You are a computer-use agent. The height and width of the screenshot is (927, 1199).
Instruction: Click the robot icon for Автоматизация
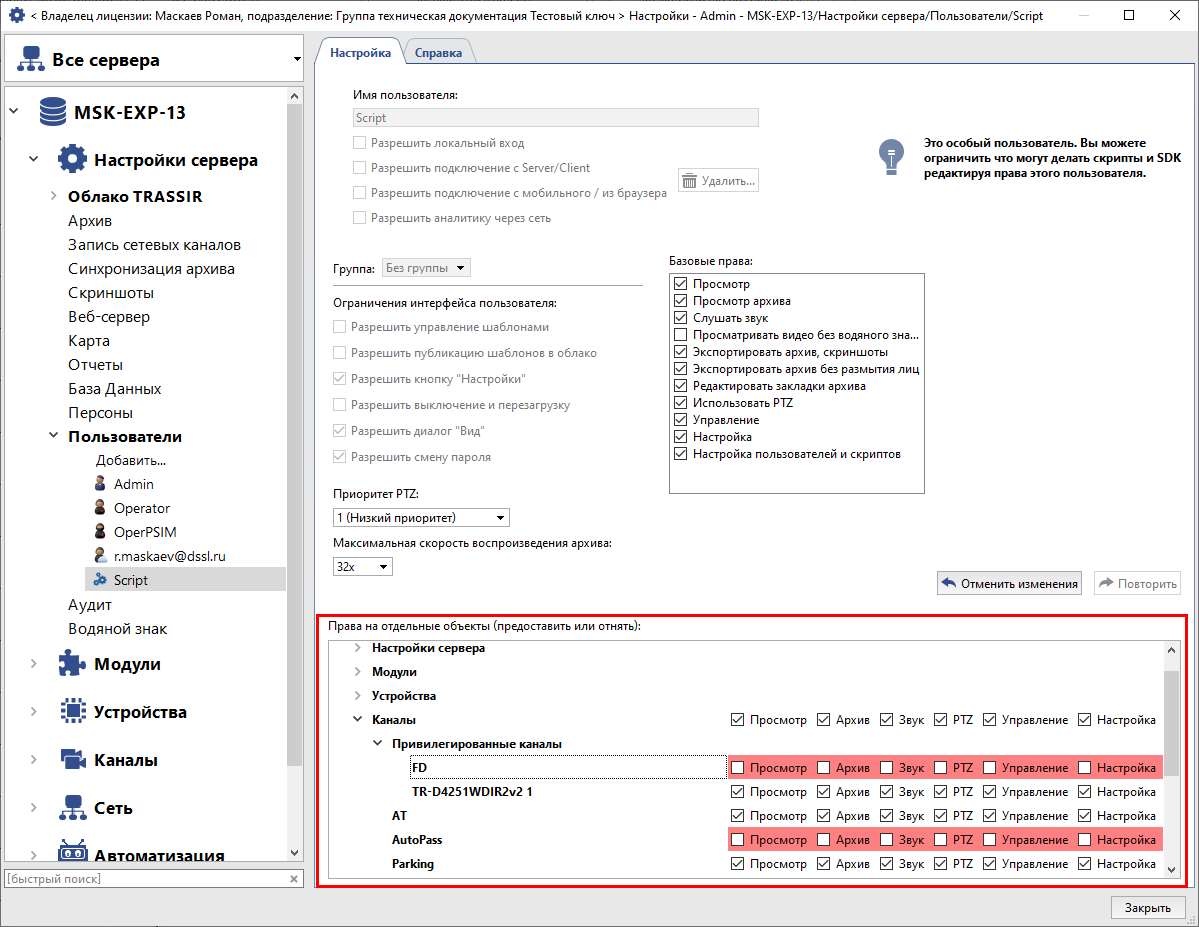tap(73, 851)
